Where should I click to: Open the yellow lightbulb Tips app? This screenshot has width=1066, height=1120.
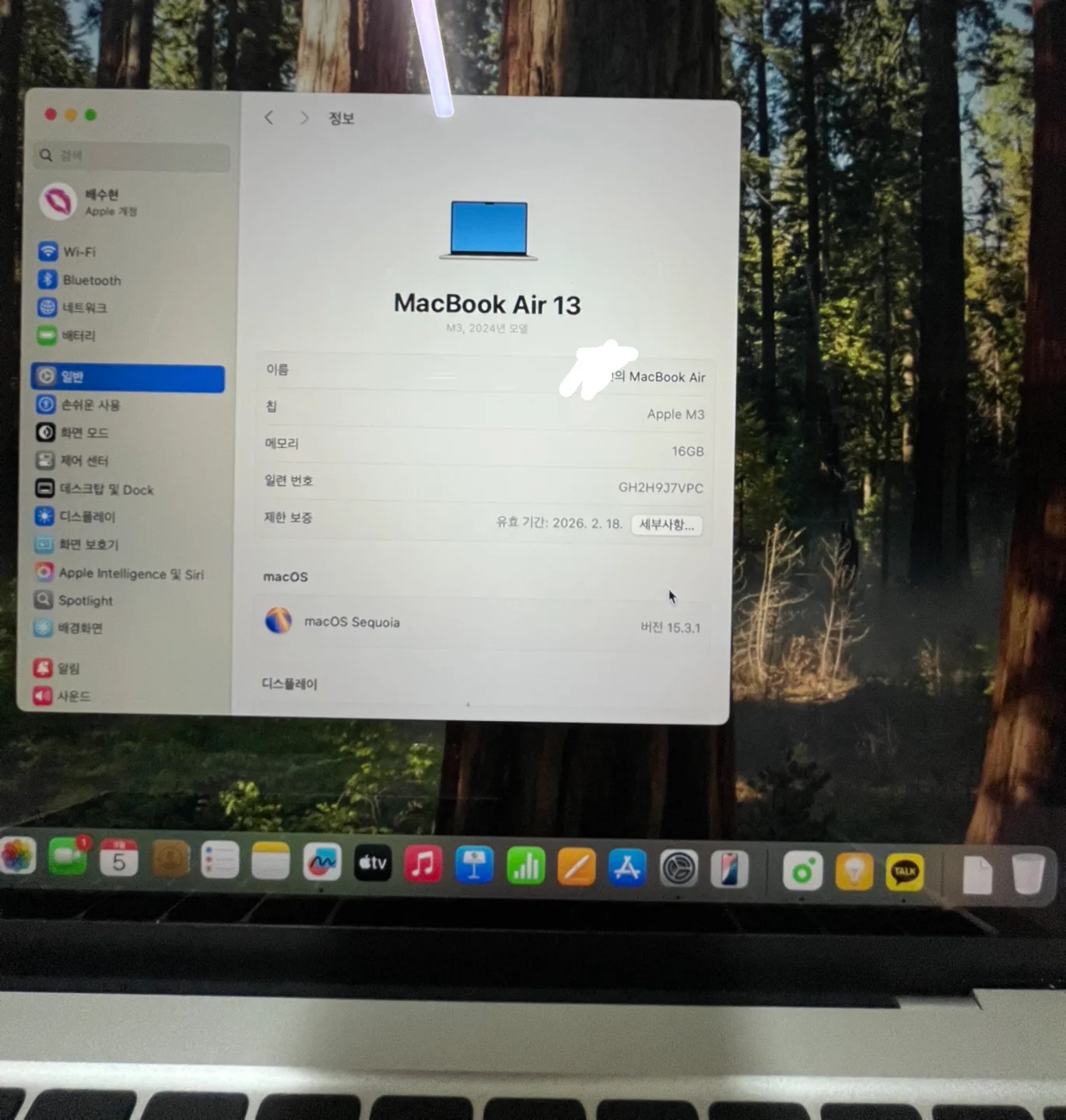tap(854, 871)
